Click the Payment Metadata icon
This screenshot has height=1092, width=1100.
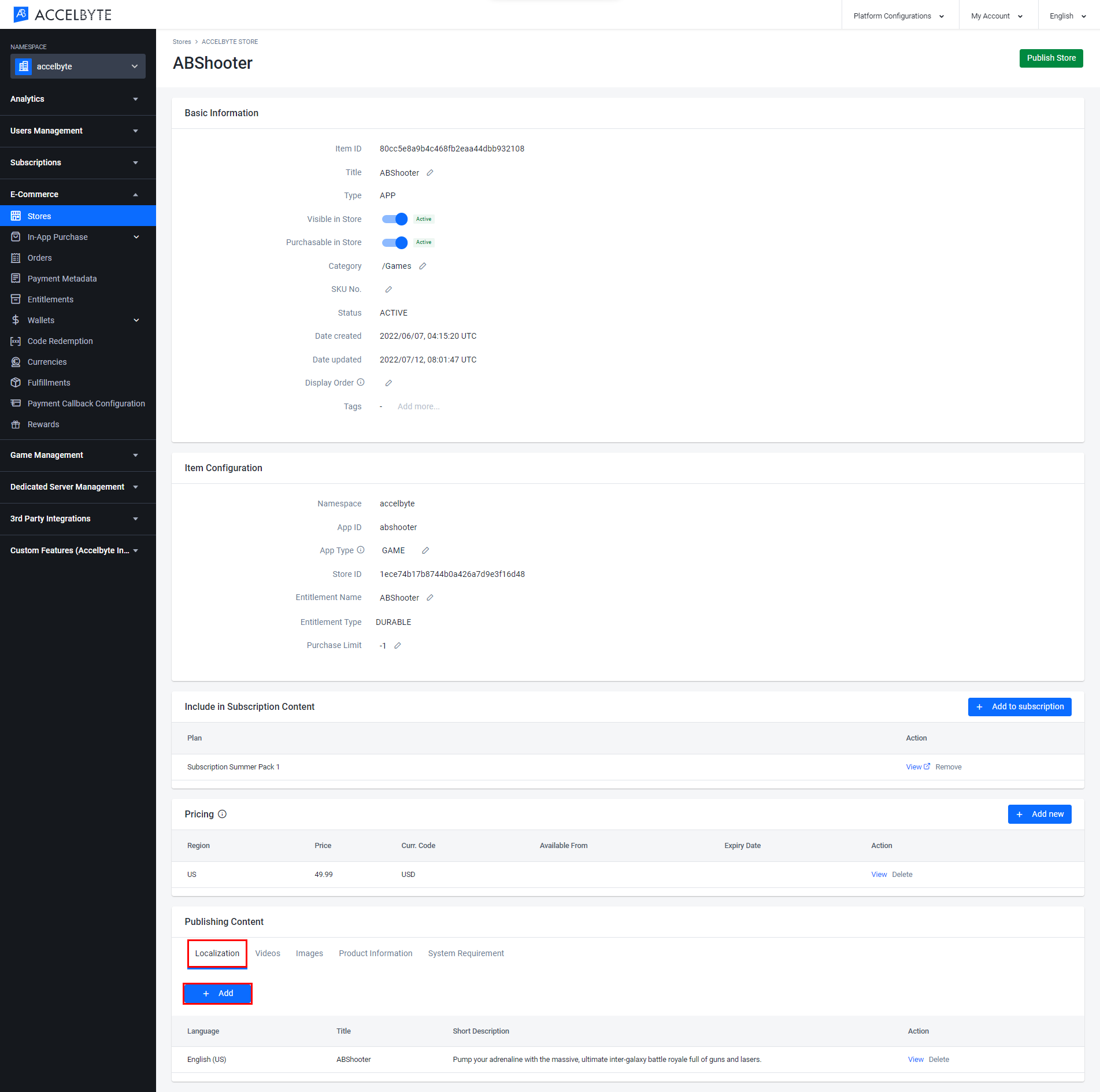tap(16, 279)
